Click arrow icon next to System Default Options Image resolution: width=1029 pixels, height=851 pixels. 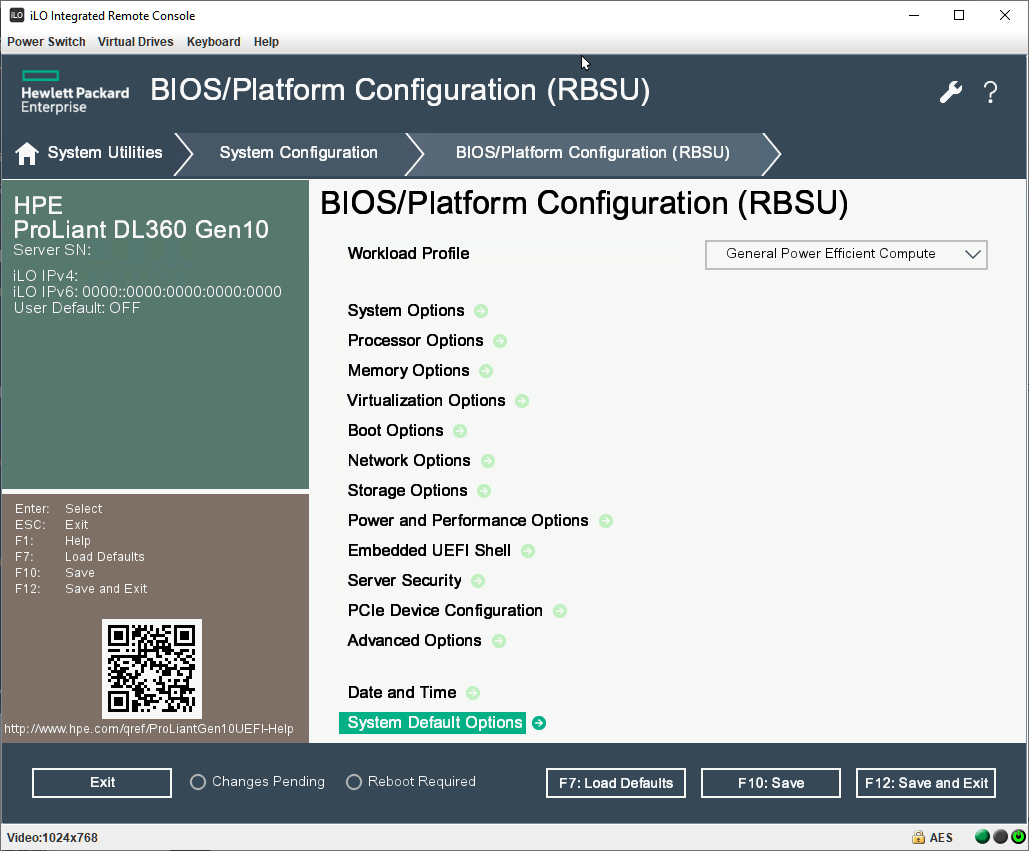click(539, 723)
